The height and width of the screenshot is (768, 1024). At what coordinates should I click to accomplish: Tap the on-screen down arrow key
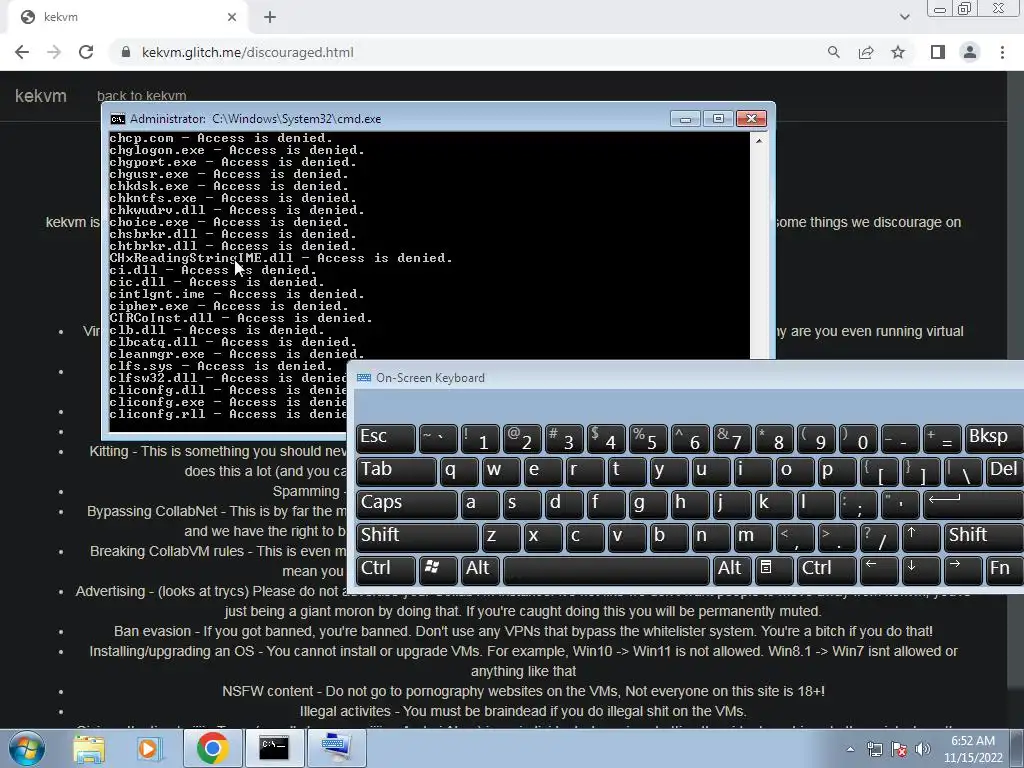(x=921, y=569)
